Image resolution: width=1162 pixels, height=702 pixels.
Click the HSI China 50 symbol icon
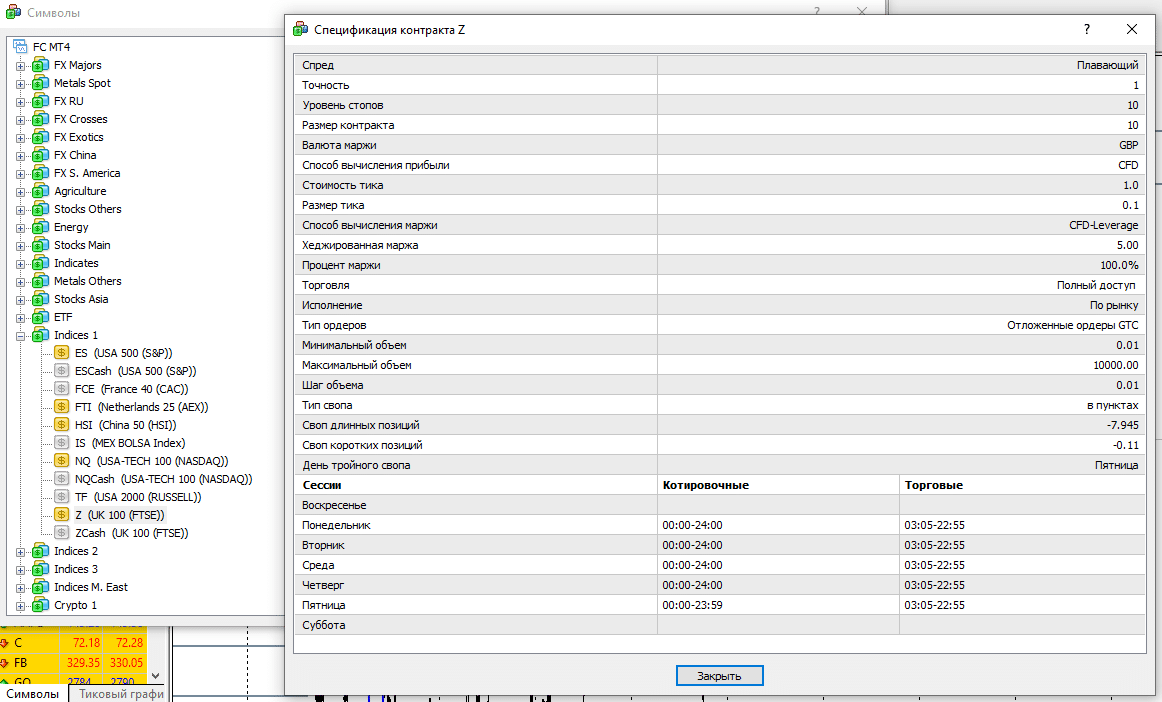point(62,425)
